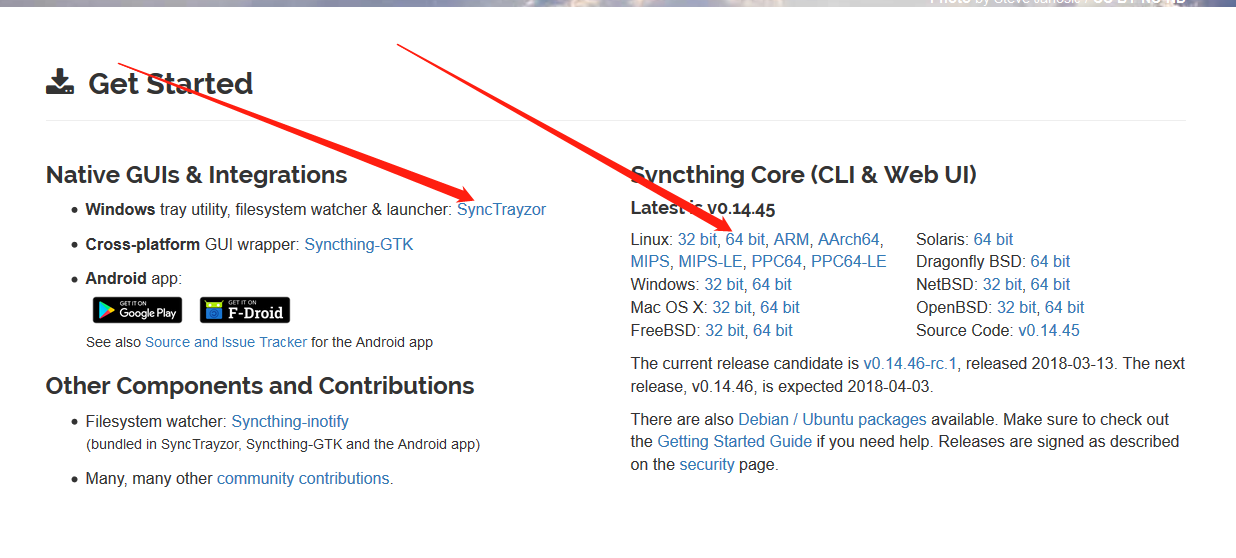
Task: Download FreeBSD 64 bit build
Action: [773, 331]
